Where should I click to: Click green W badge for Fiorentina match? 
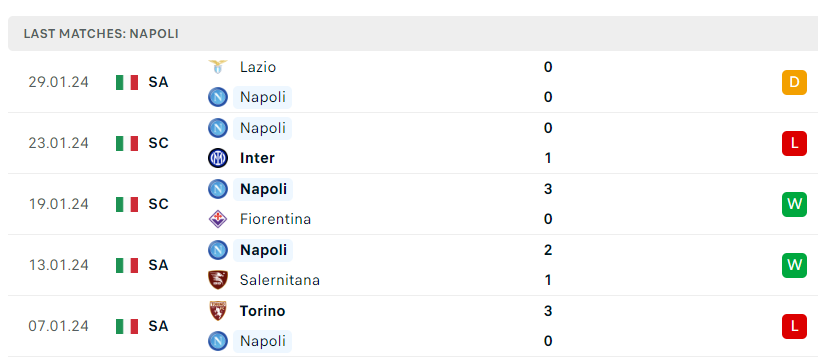(794, 204)
